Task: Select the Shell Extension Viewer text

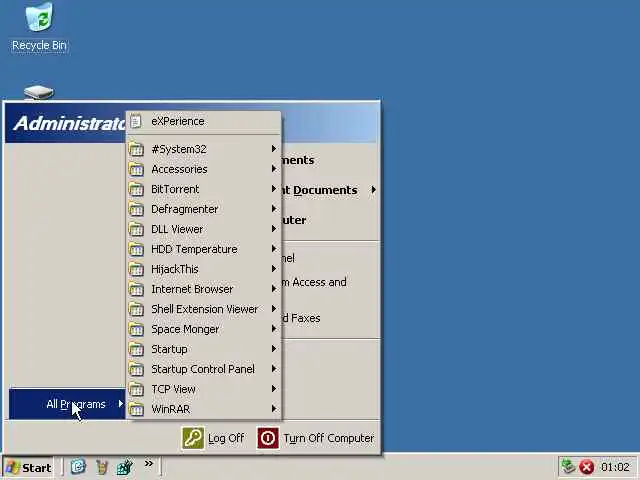Action: coord(204,309)
